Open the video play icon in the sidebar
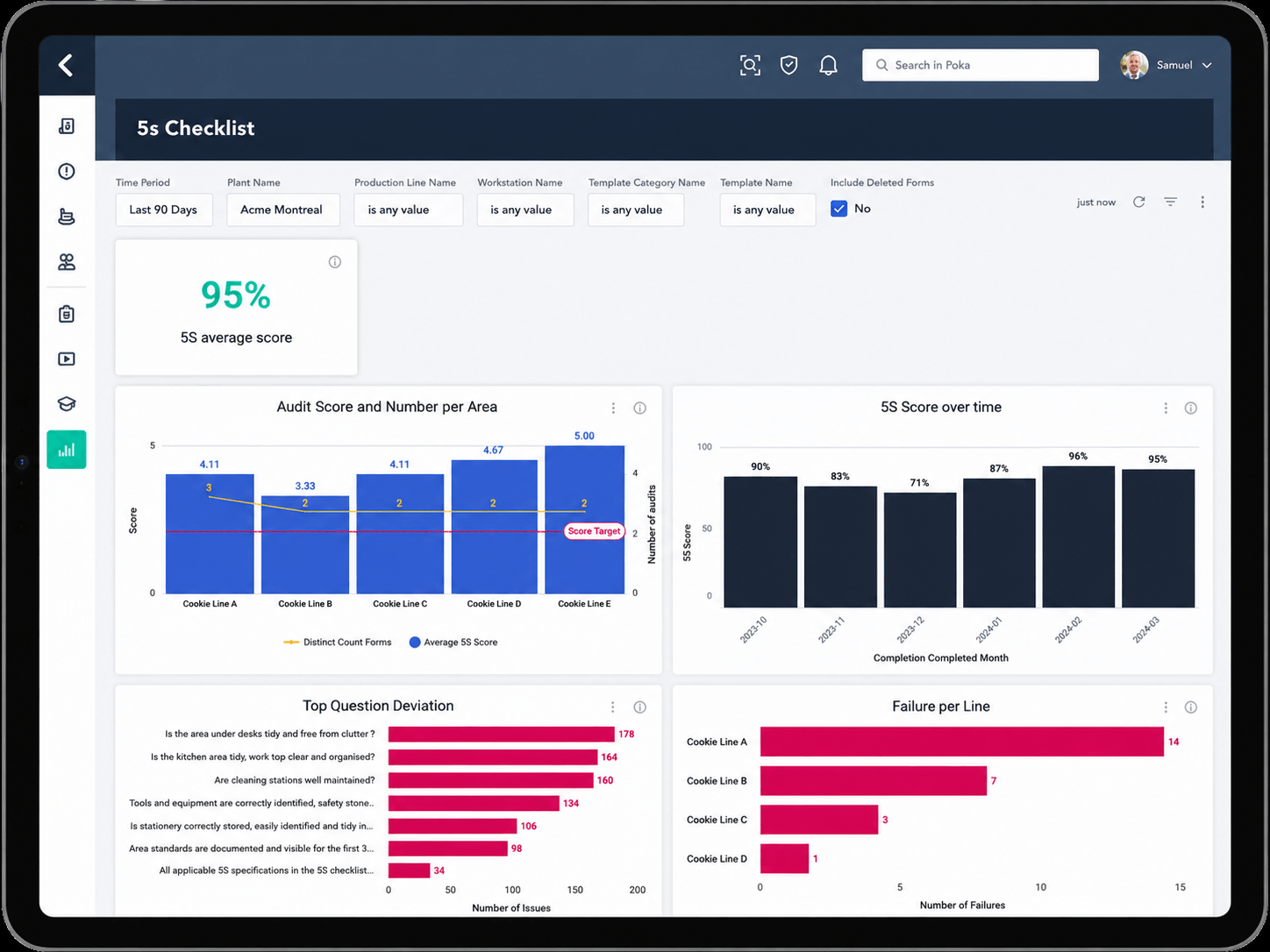The height and width of the screenshot is (952, 1270). click(67, 359)
